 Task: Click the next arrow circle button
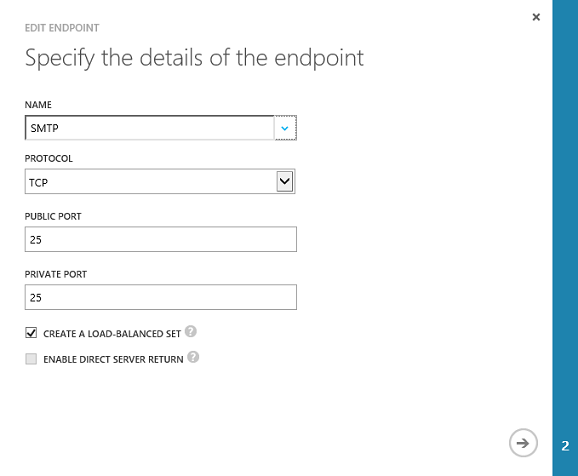523,443
